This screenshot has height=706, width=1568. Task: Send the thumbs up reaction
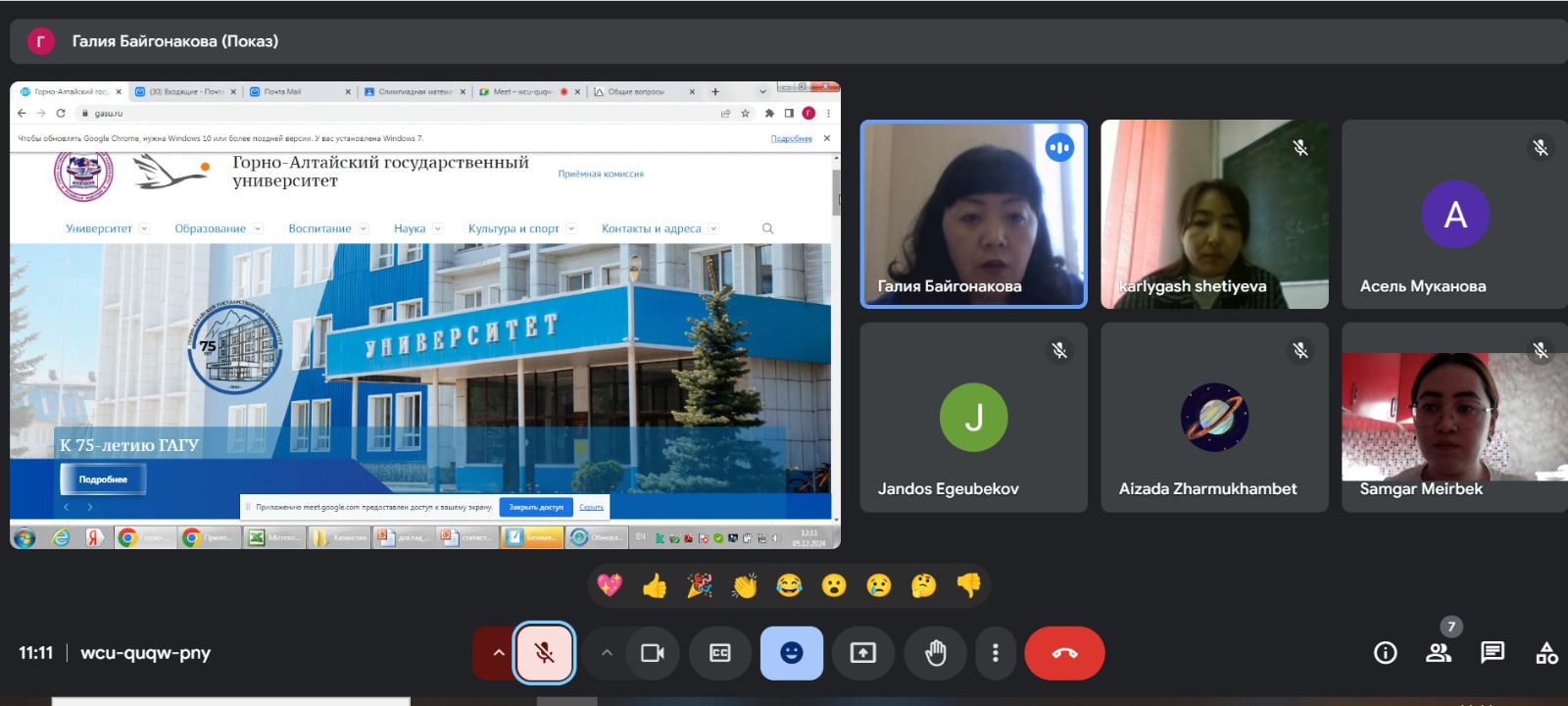[x=655, y=586]
